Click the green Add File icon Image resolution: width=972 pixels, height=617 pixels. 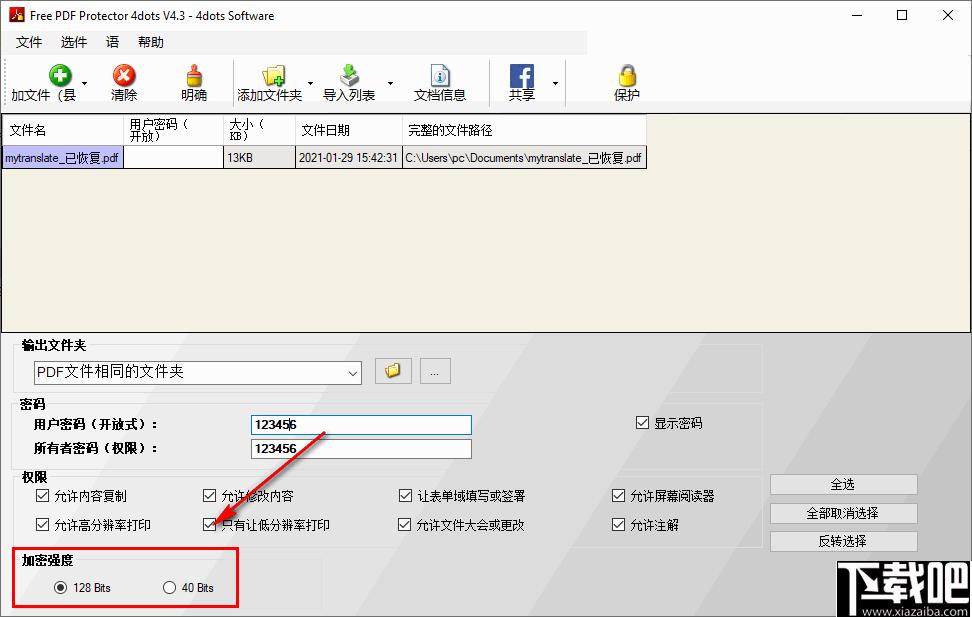(60, 76)
